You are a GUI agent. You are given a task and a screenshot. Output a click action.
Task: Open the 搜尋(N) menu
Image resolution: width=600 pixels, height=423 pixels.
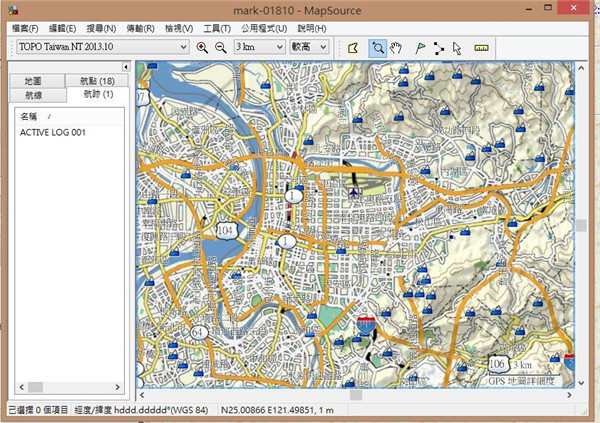pos(101,28)
